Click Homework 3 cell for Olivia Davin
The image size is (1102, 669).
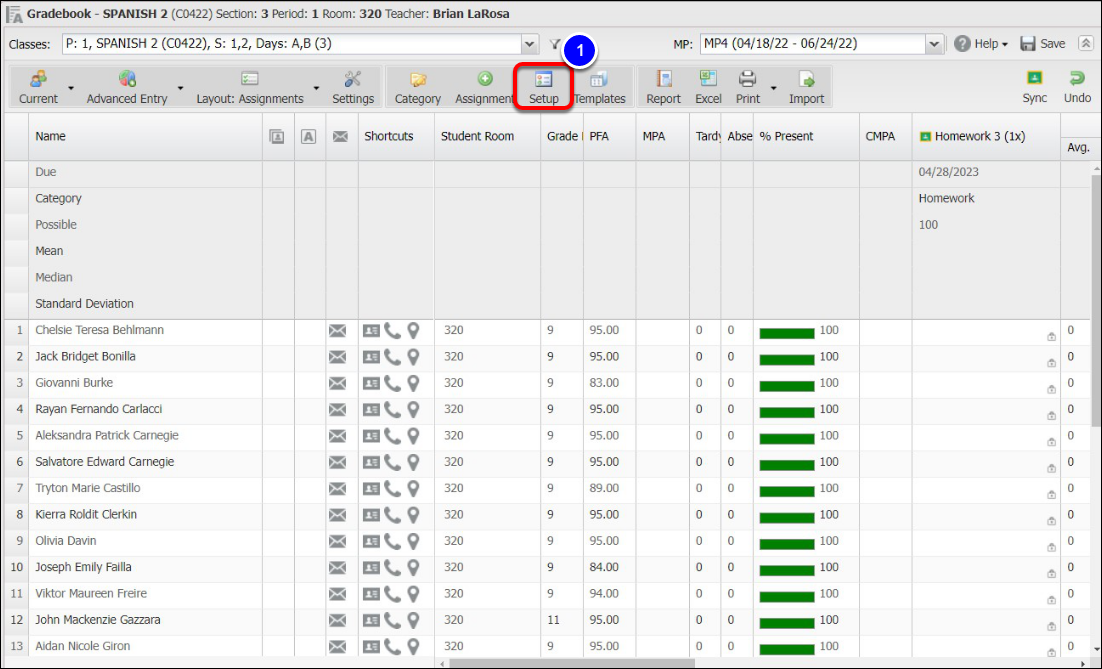tap(986, 541)
